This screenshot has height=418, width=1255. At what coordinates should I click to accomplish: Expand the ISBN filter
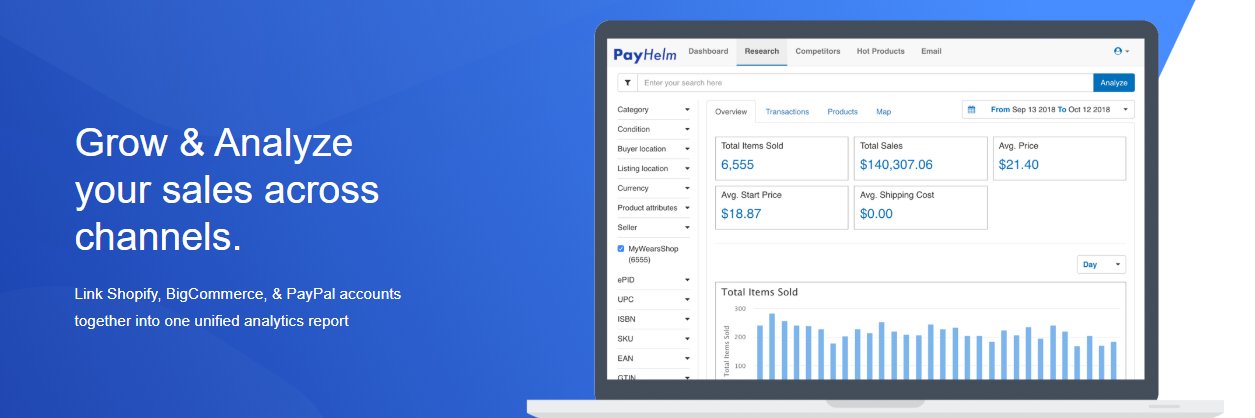[654, 319]
